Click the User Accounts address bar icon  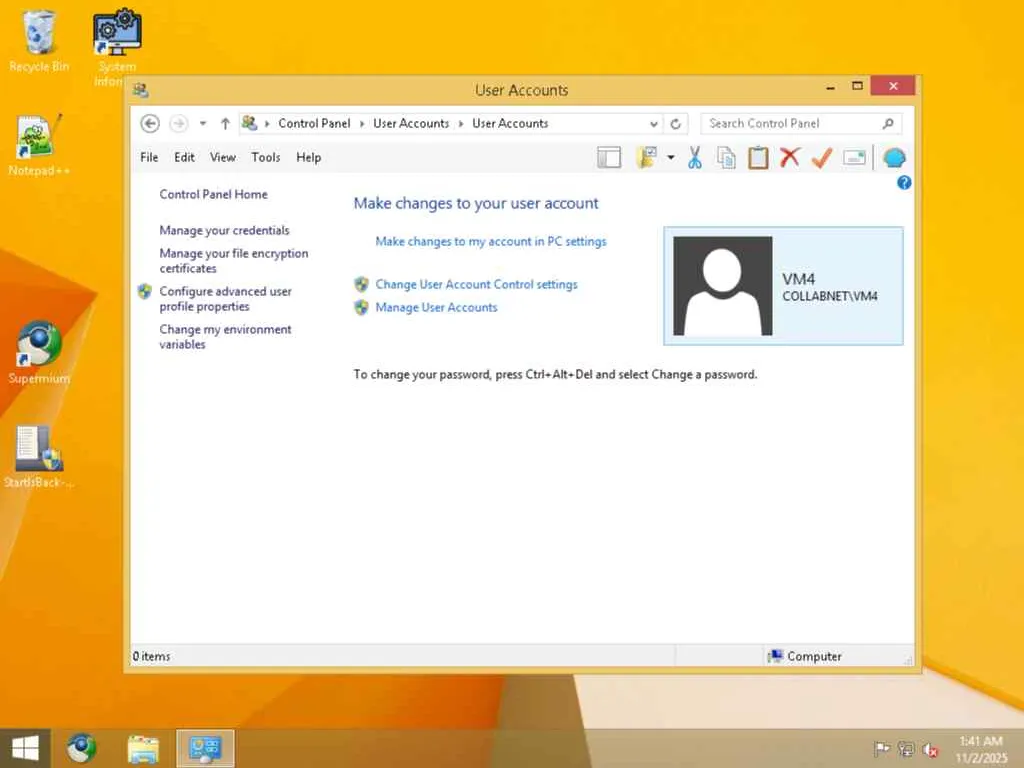(249, 123)
